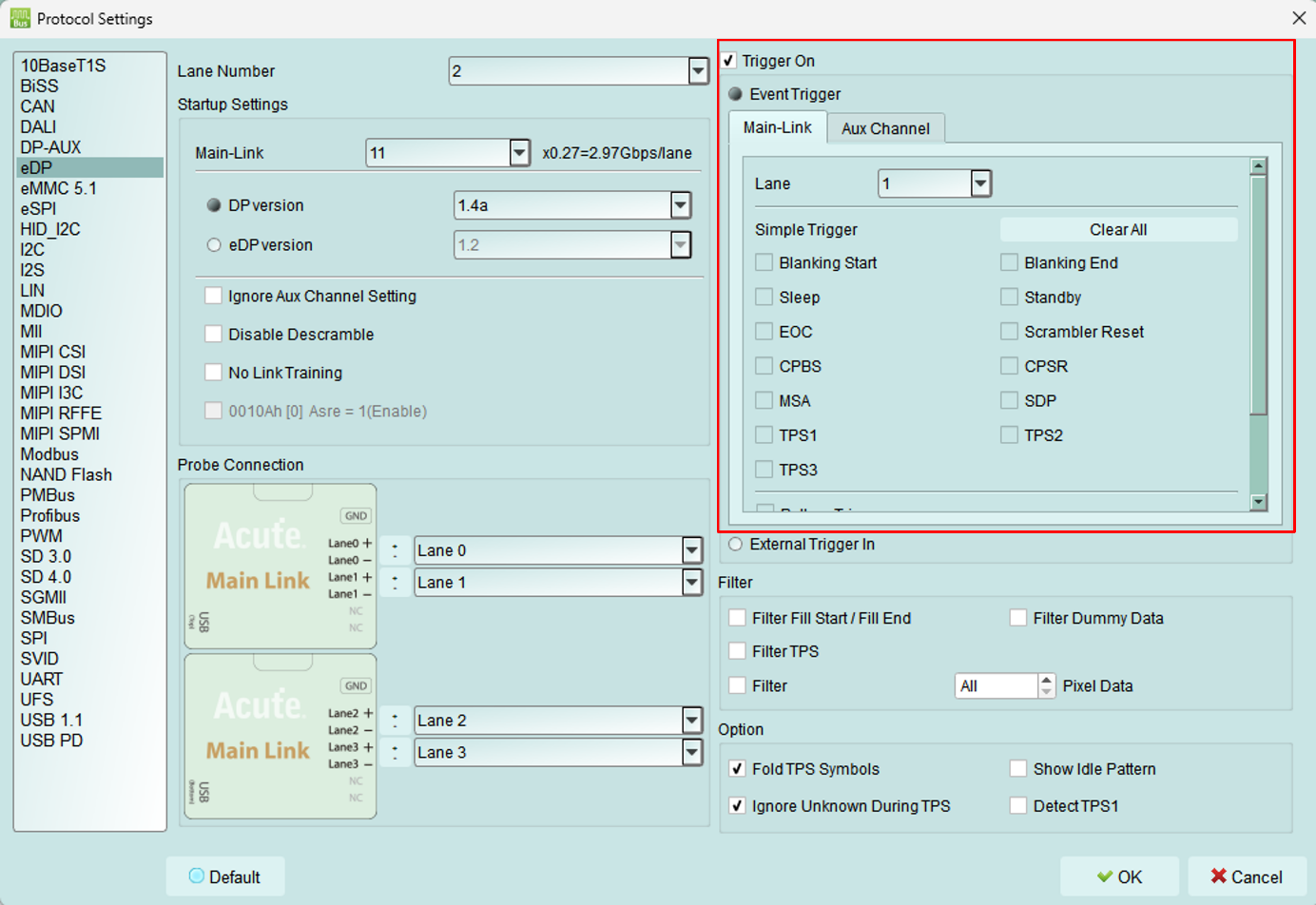Select External Trigger In radio button
The width and height of the screenshot is (1316, 905).
[735, 544]
